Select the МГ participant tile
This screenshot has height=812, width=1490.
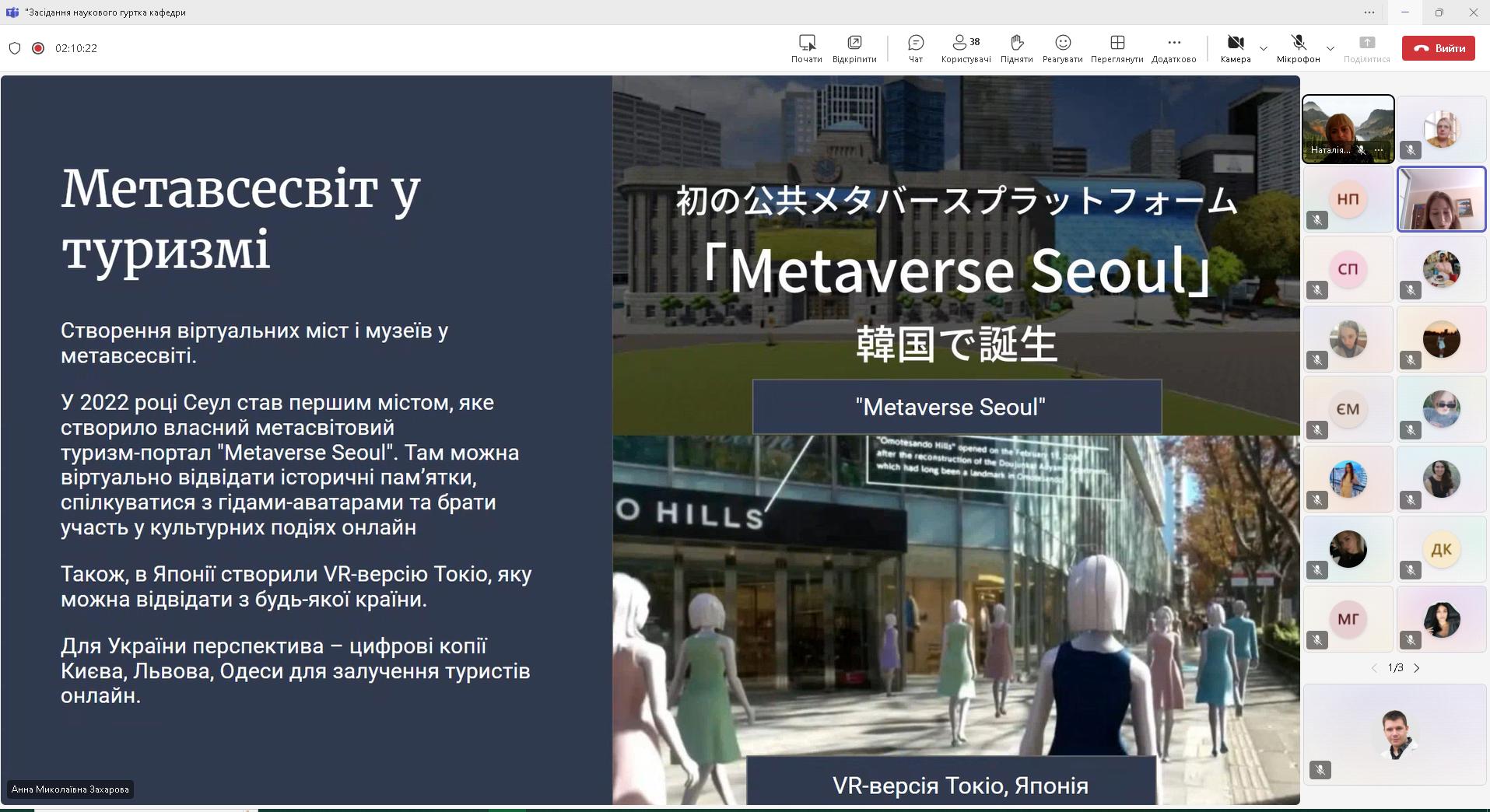[1348, 619]
